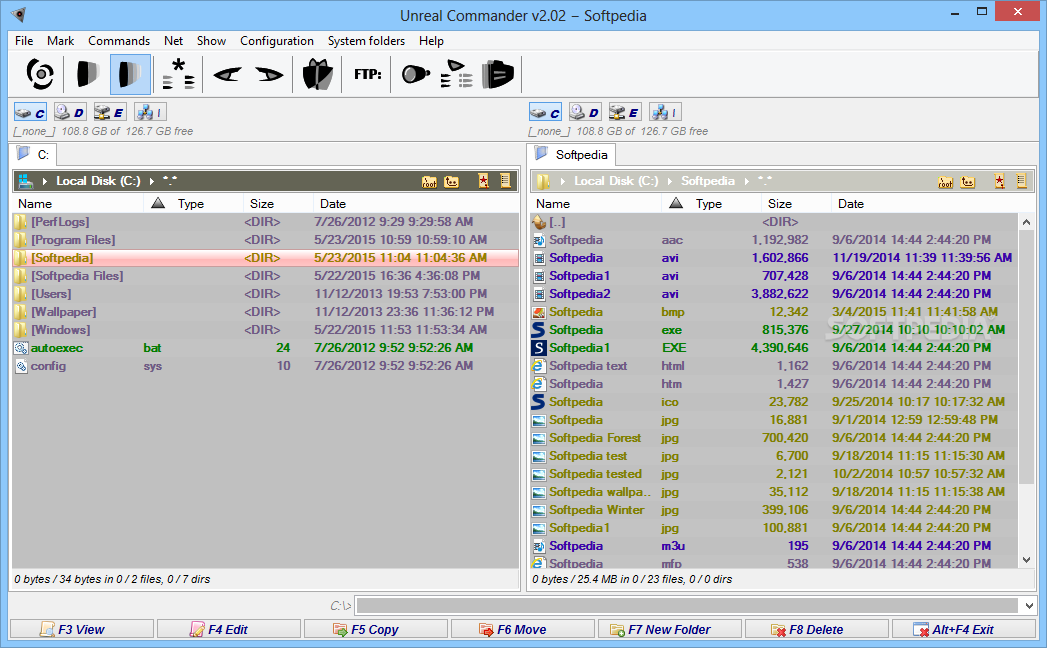Select the [..] parent directory entry
Screen dimensions: 1047x648
click(775, 222)
